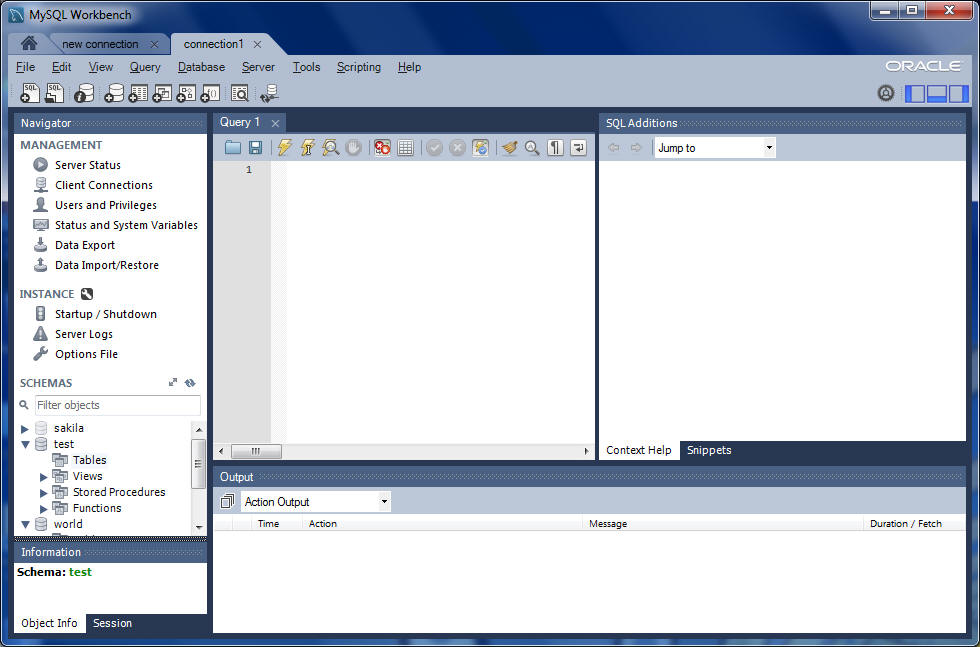Go to the home screen tab
The width and height of the screenshot is (980, 647).
(29, 43)
